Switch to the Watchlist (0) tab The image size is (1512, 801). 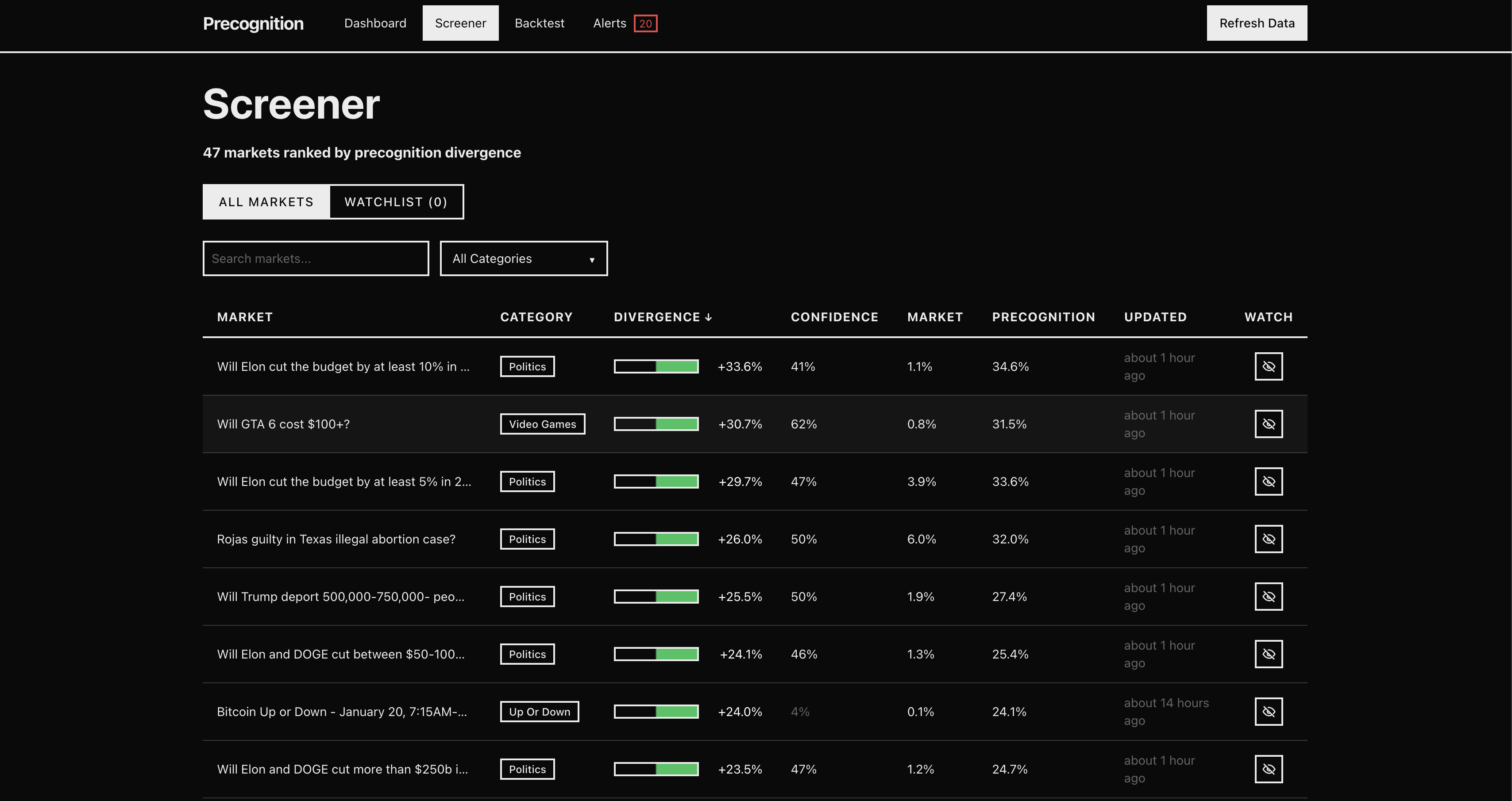[396, 202]
